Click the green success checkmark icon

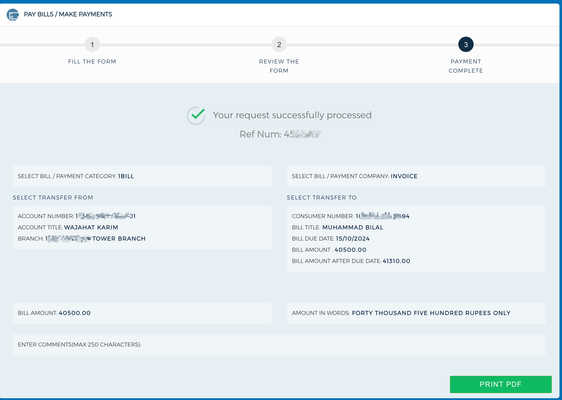click(x=196, y=115)
